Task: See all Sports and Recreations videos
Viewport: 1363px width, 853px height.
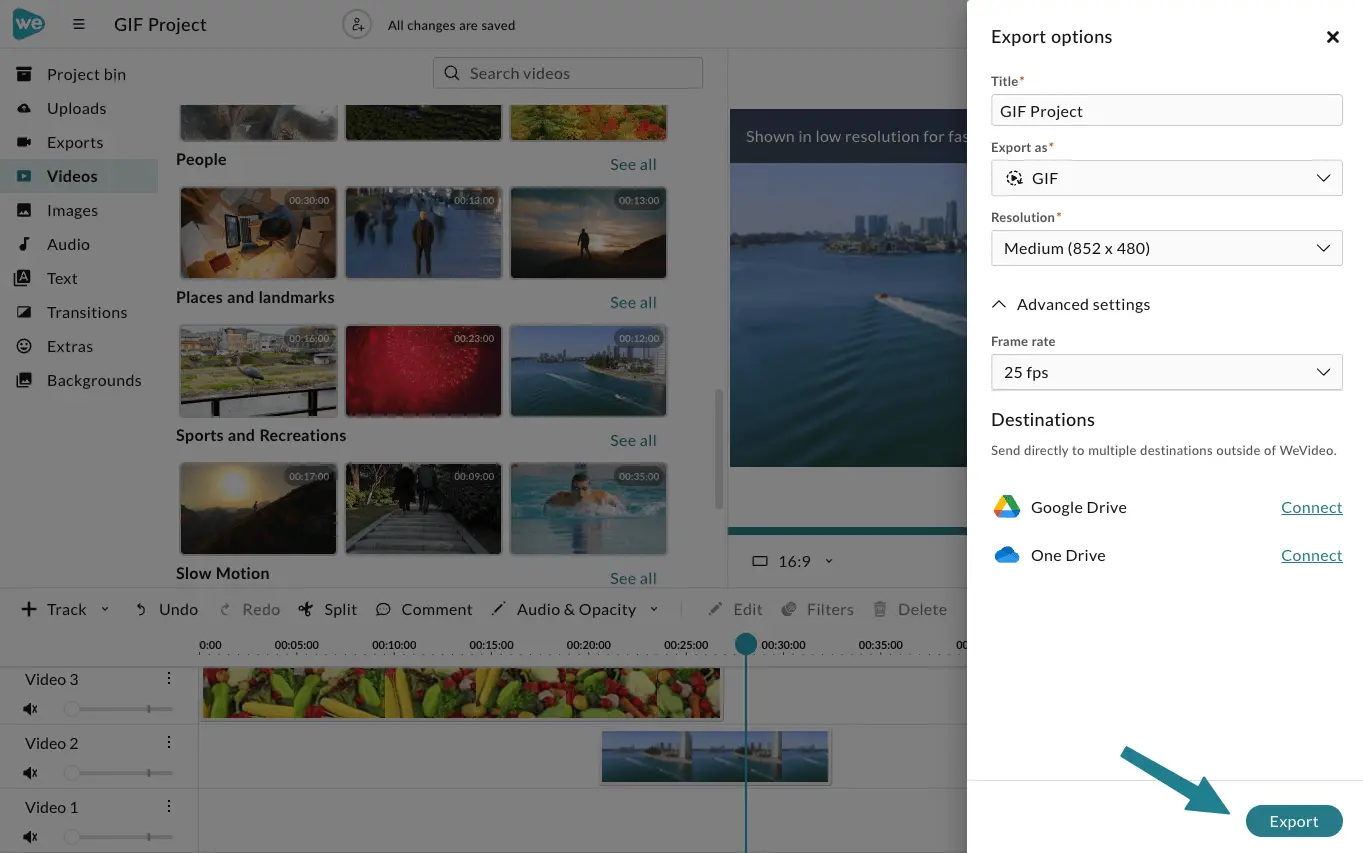Action: (x=633, y=440)
